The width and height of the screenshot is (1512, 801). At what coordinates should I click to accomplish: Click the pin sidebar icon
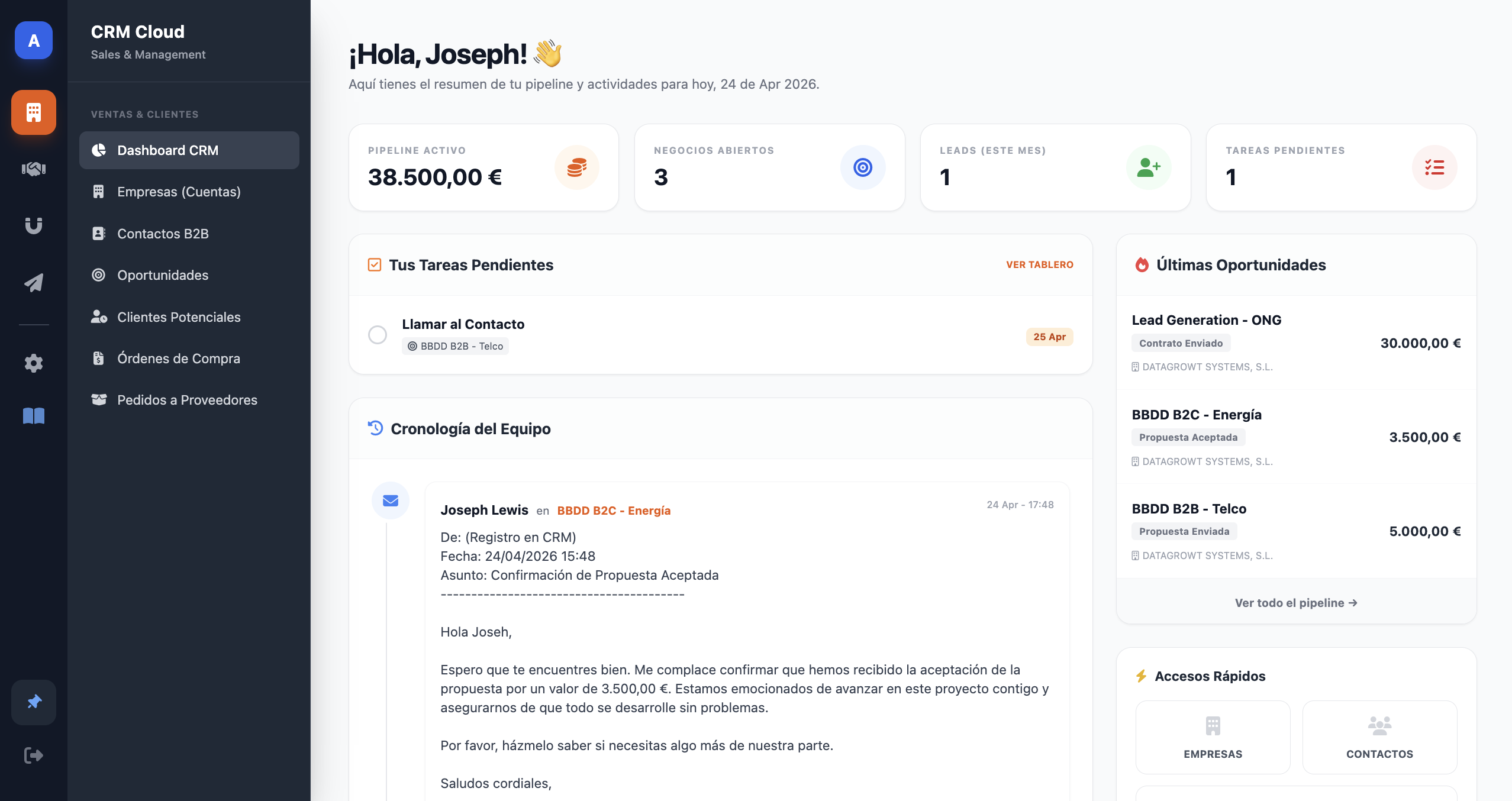[x=34, y=702]
